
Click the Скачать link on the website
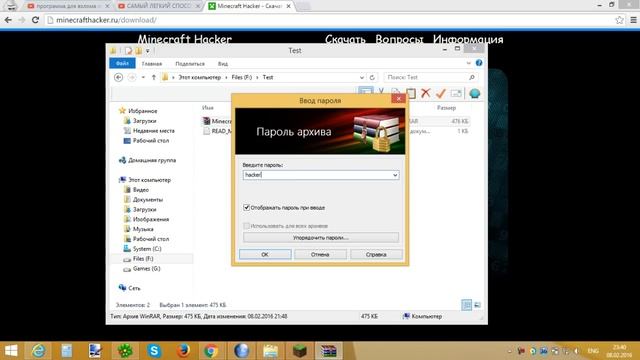pos(345,39)
